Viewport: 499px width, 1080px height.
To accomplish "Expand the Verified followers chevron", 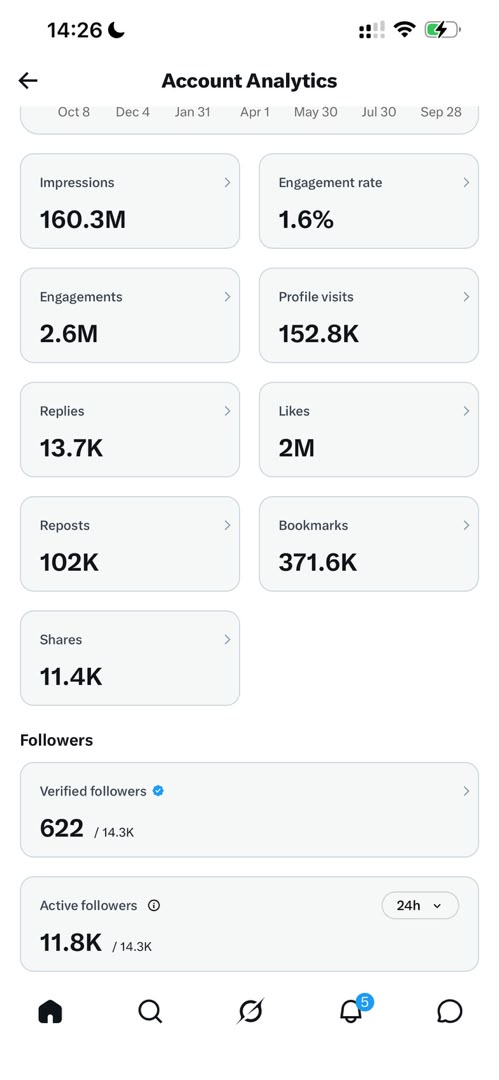I will pos(466,791).
